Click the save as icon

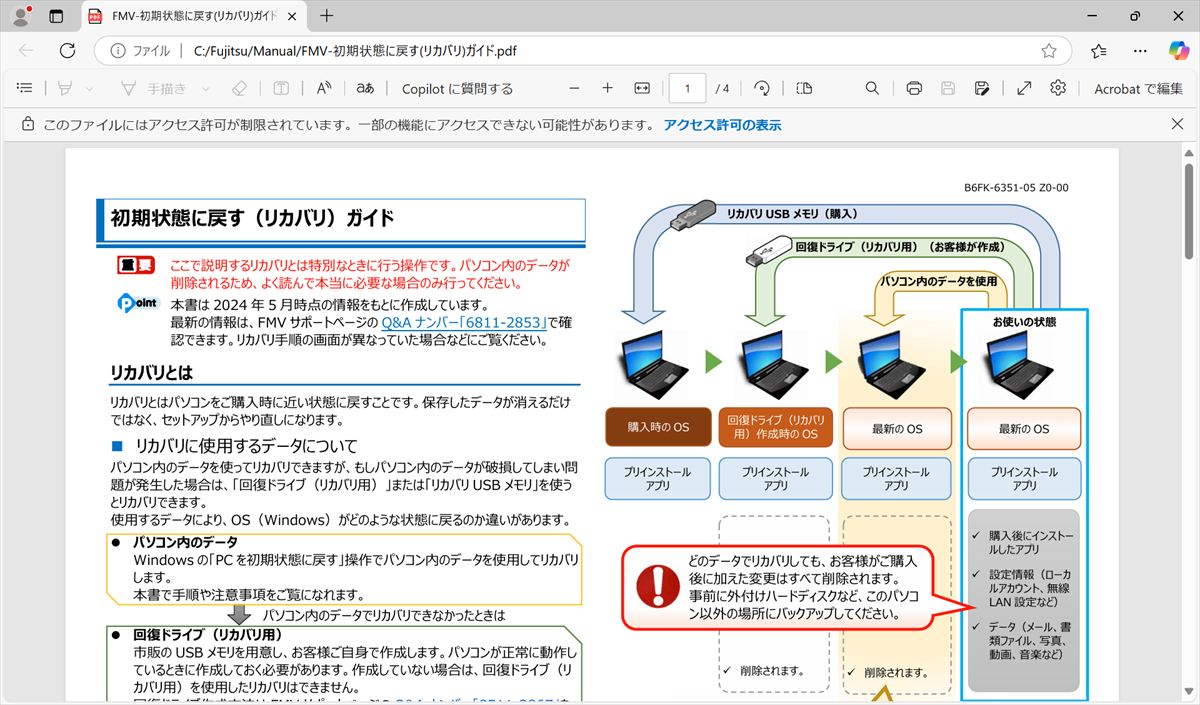982,88
